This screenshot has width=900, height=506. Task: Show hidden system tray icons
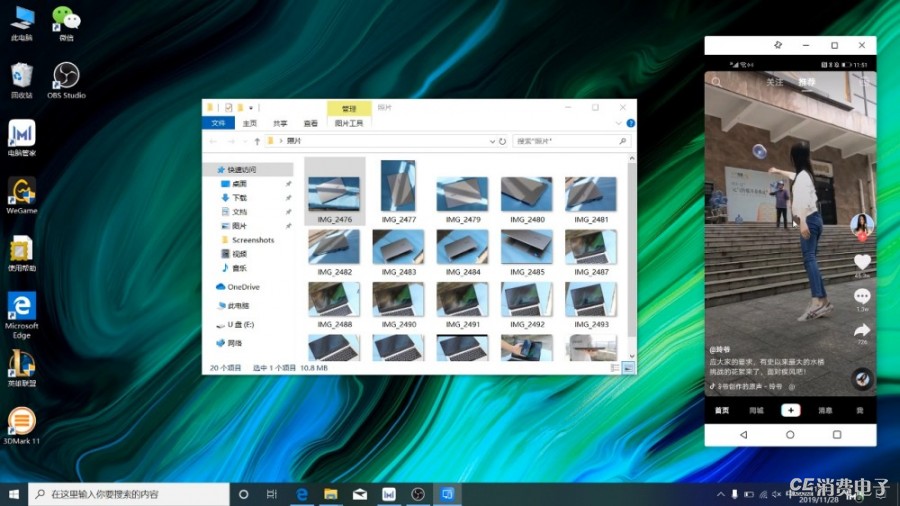click(x=720, y=494)
